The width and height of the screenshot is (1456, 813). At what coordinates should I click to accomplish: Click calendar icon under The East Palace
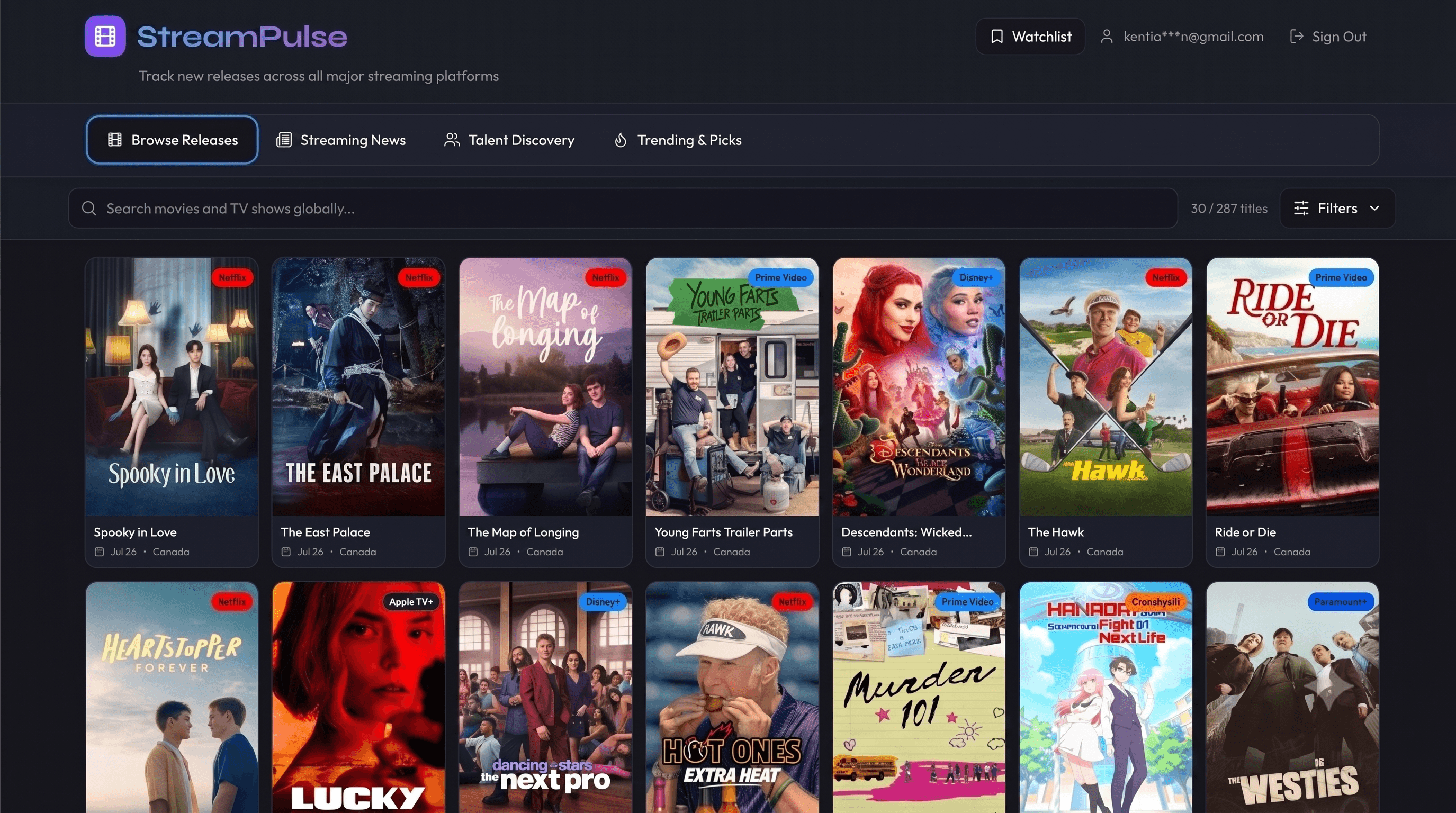point(286,552)
